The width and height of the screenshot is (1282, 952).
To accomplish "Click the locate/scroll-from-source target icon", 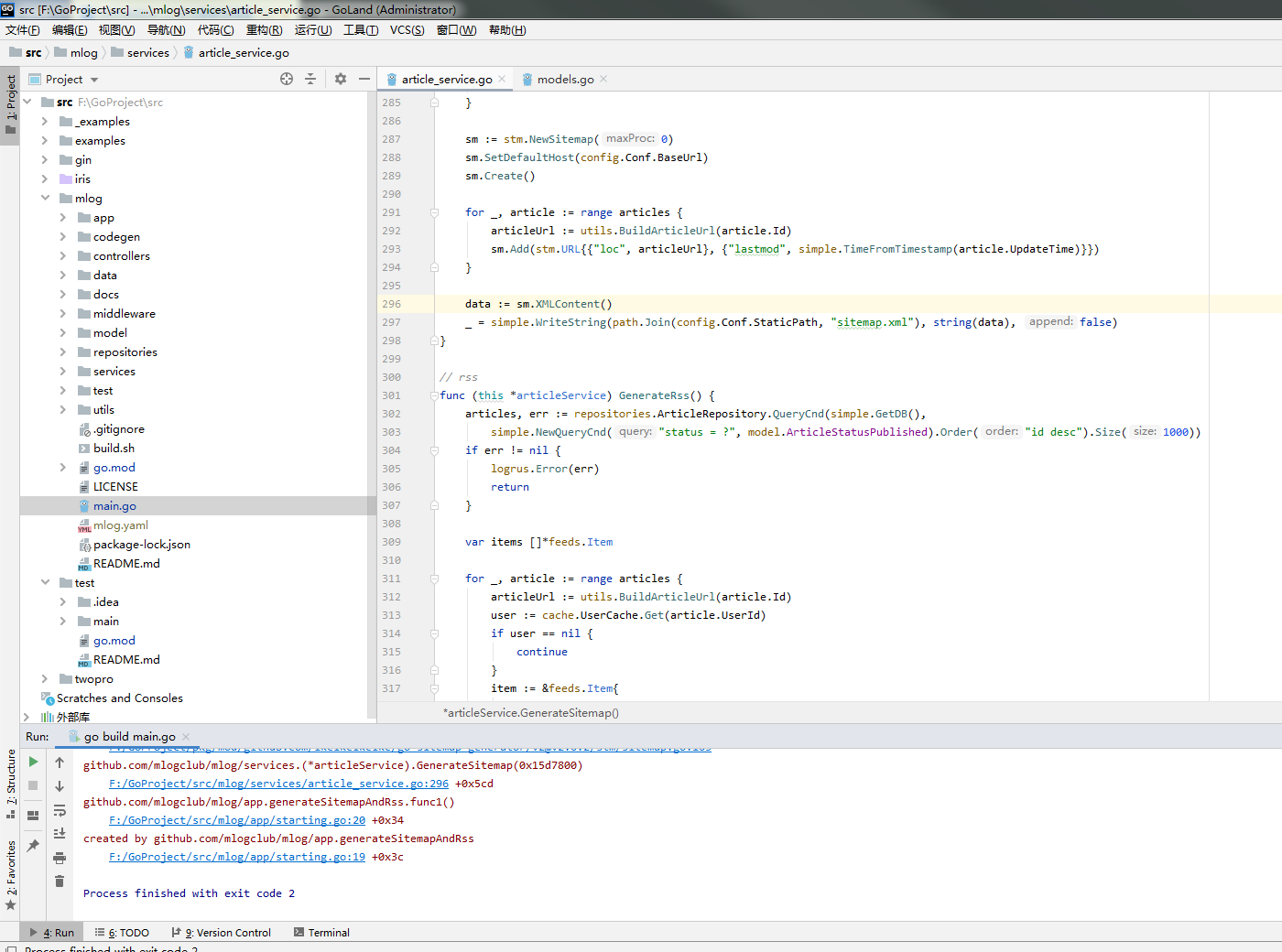I will (287, 79).
